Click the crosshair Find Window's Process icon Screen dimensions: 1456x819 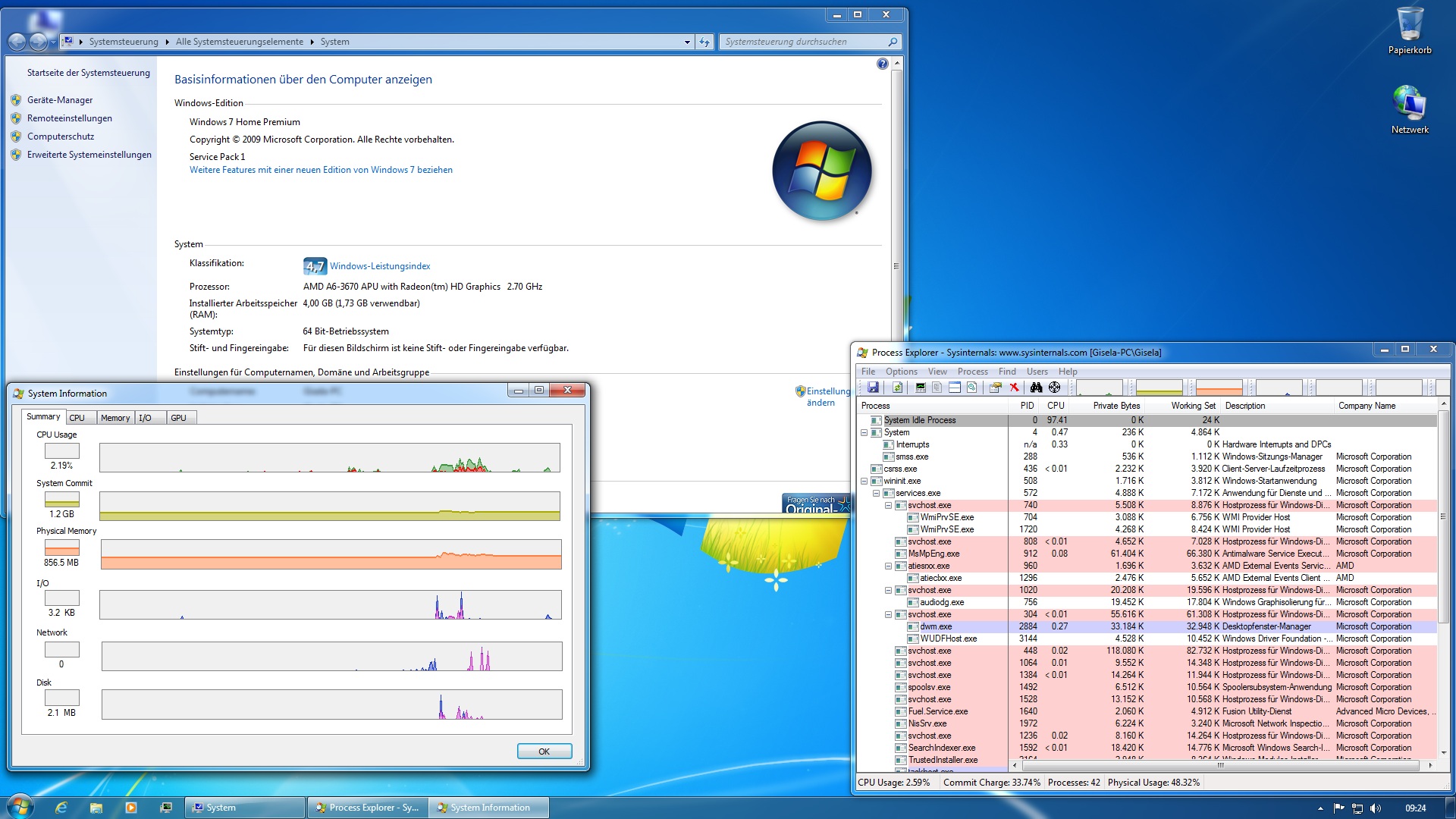tap(1055, 388)
